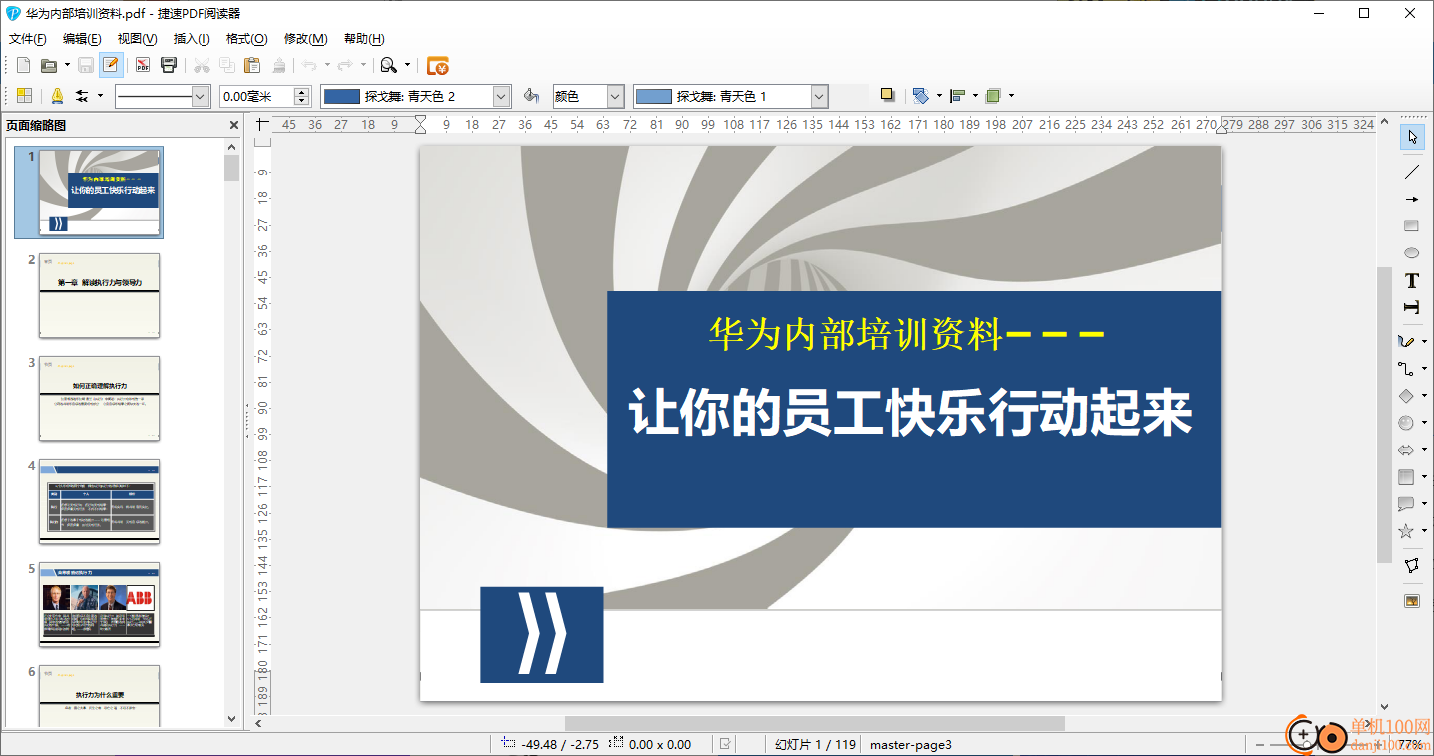Select slide 2 thumbnail 第一章

point(99,295)
